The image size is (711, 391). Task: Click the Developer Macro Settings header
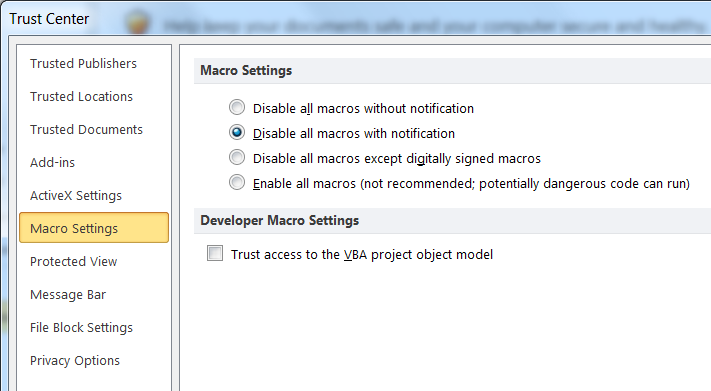280,220
